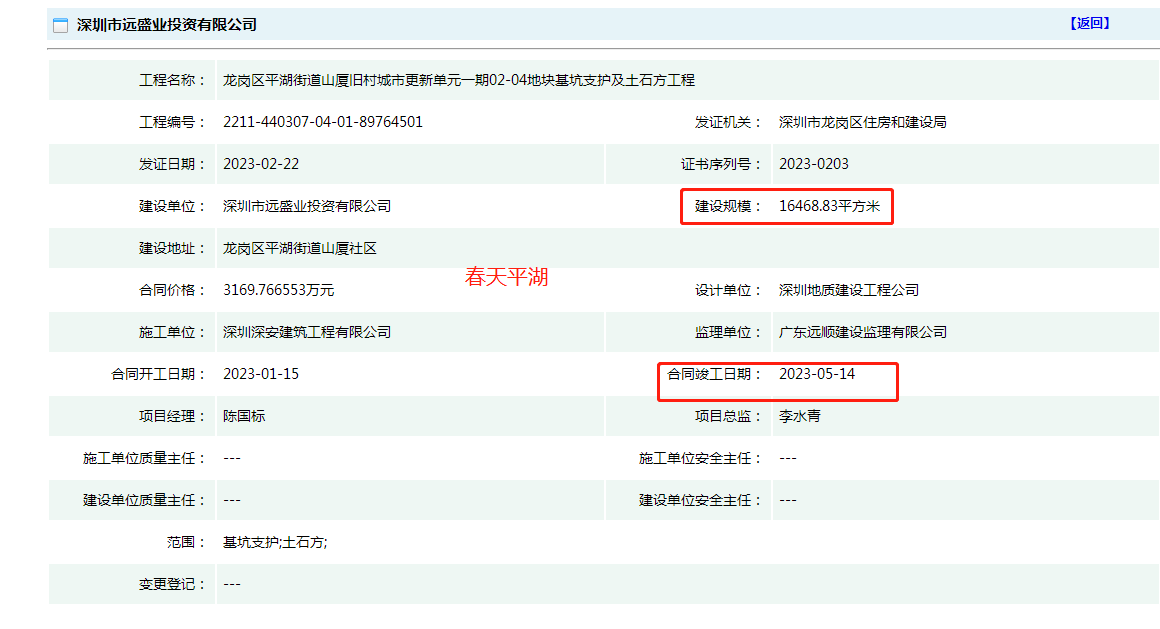Click the red 春天平湖 watermark text
The image size is (1160, 629).
point(506,277)
